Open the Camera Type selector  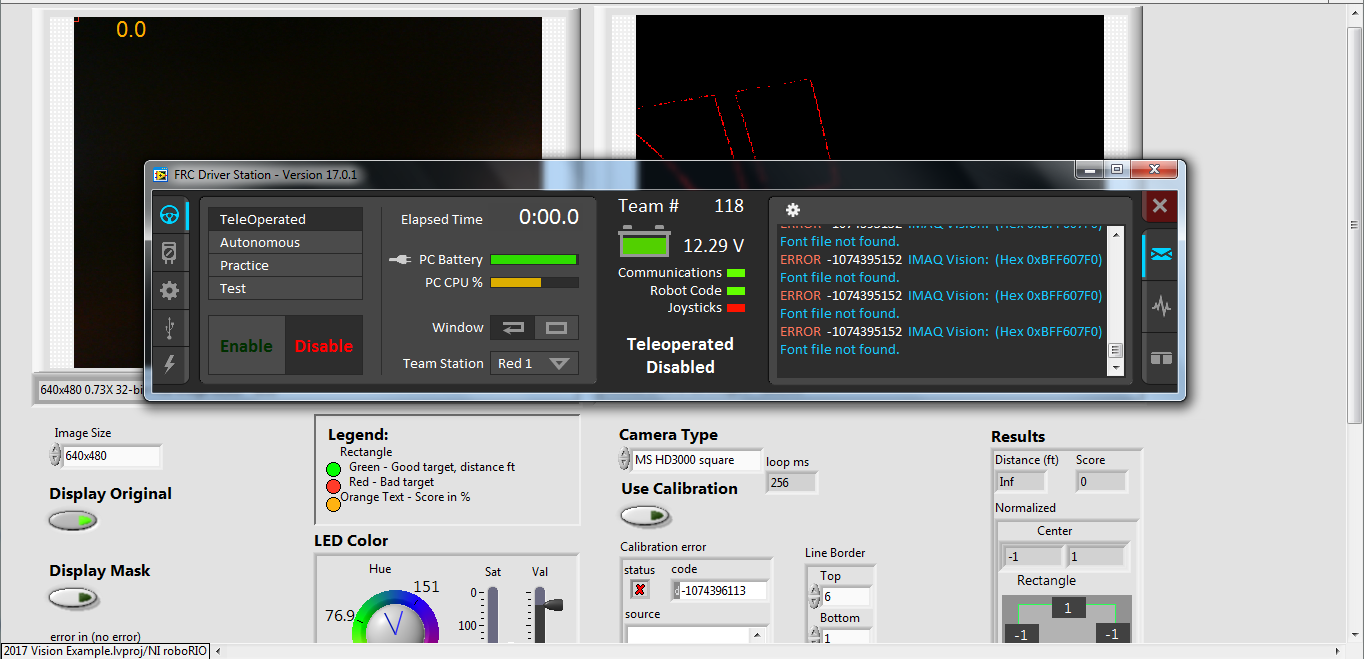[697, 459]
